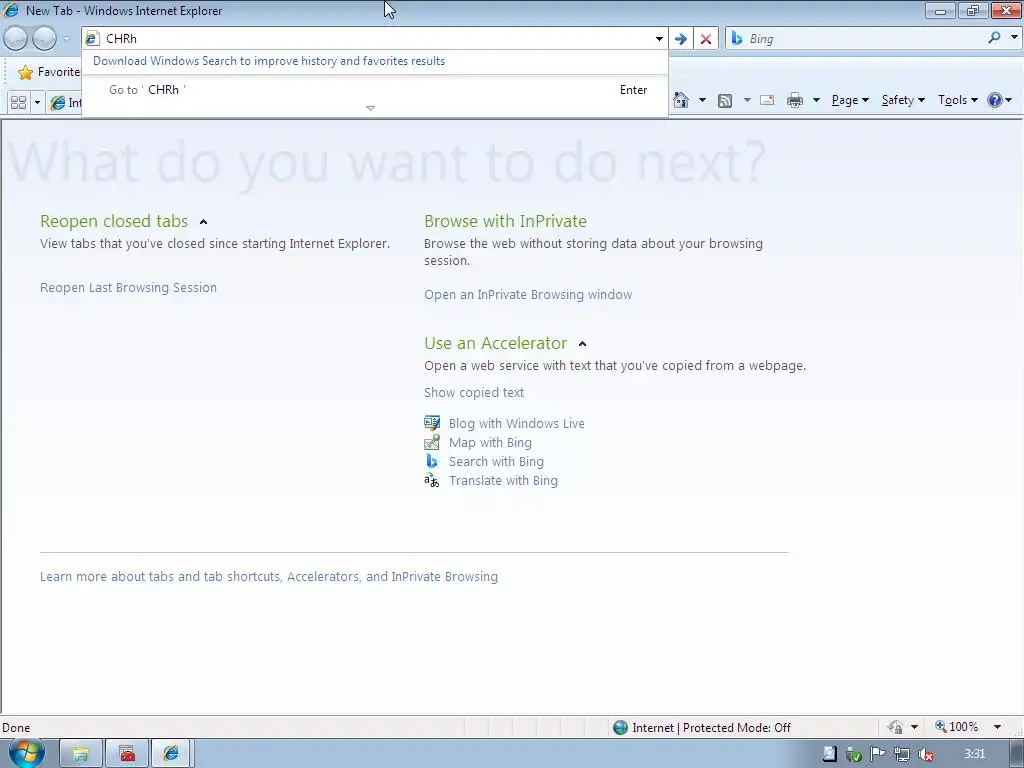Click the search magnifier icon
This screenshot has width=1024, height=768.
coord(994,38)
